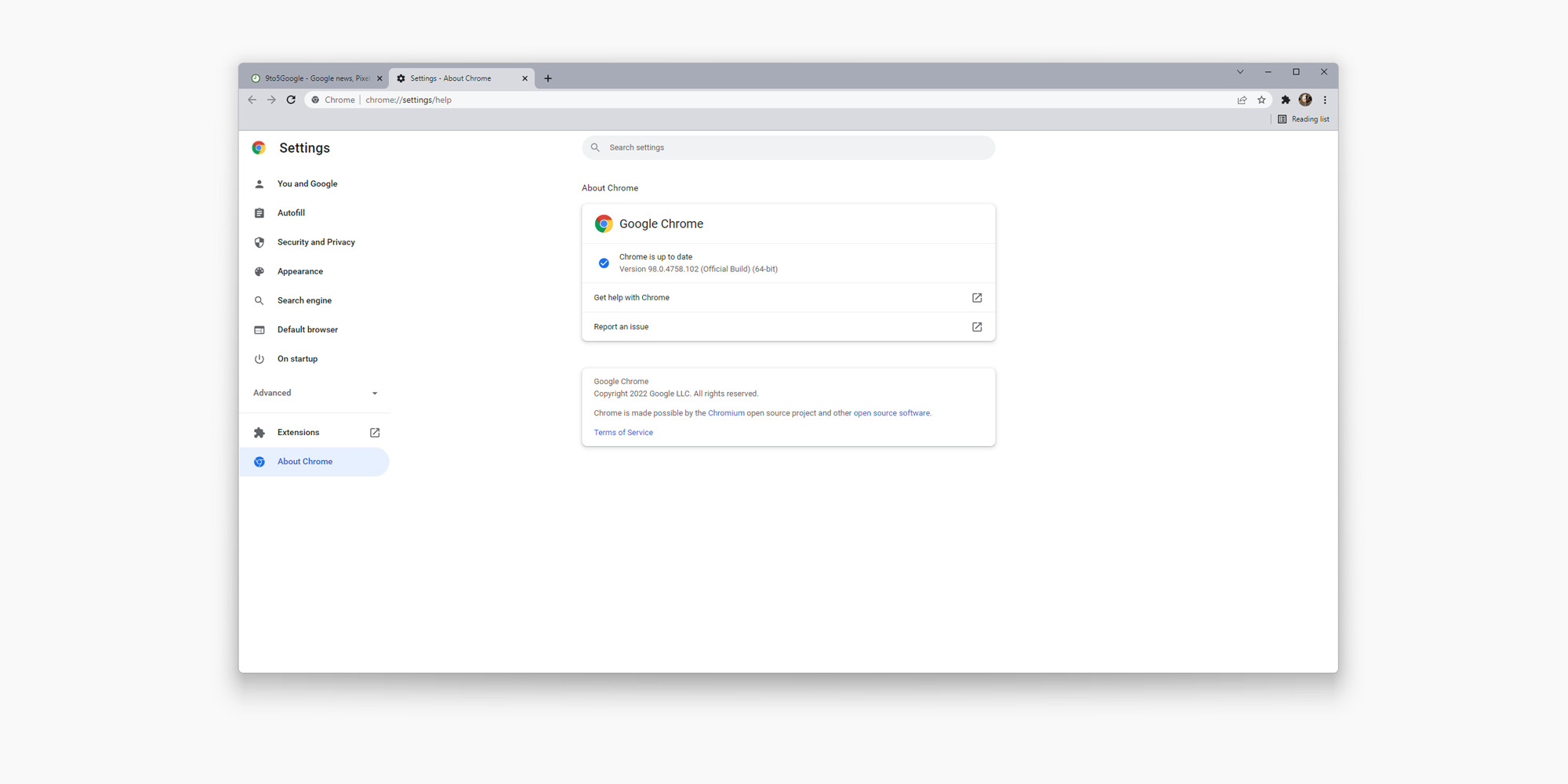
Task: Click the back navigation arrow
Action: click(x=252, y=100)
